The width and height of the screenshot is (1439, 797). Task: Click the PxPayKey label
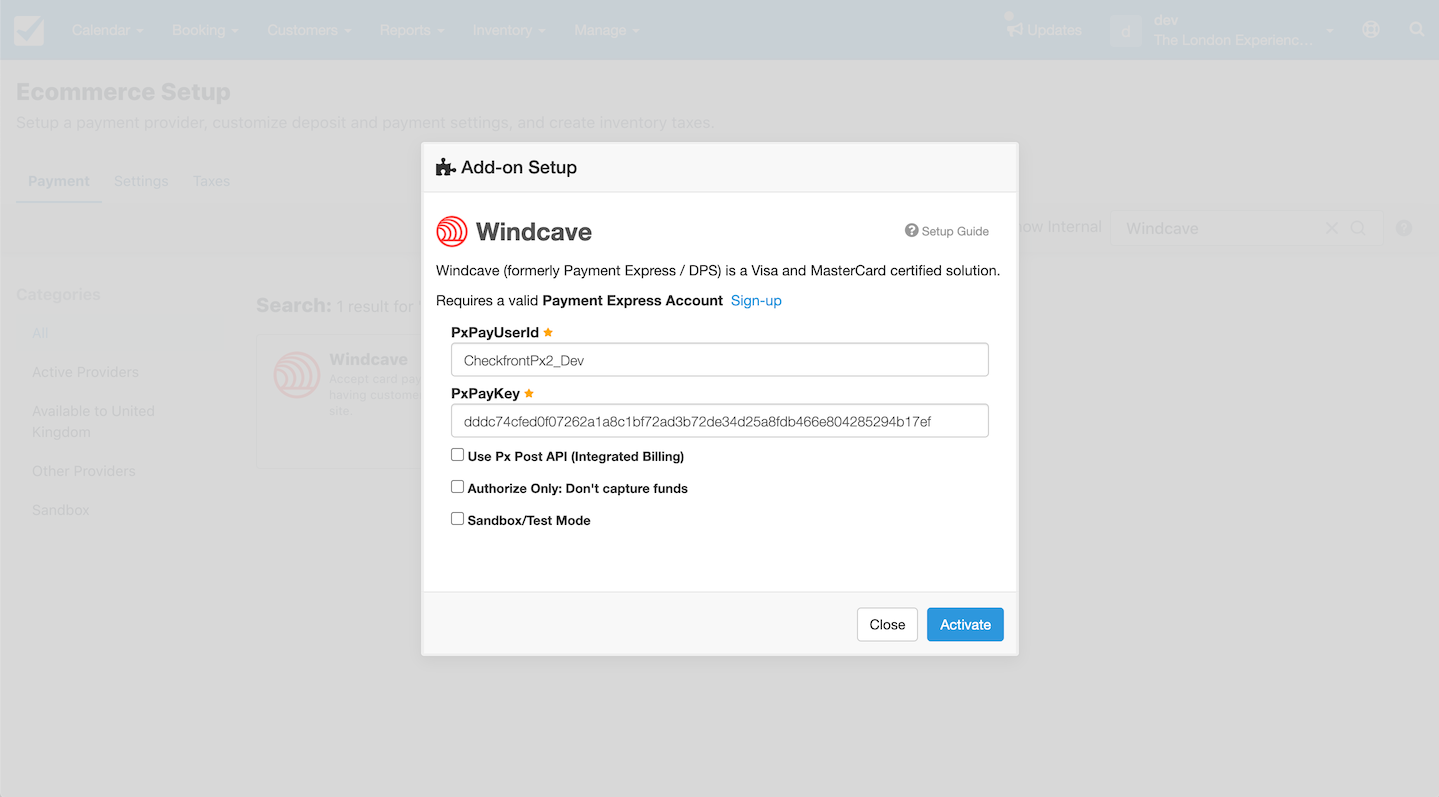click(485, 393)
